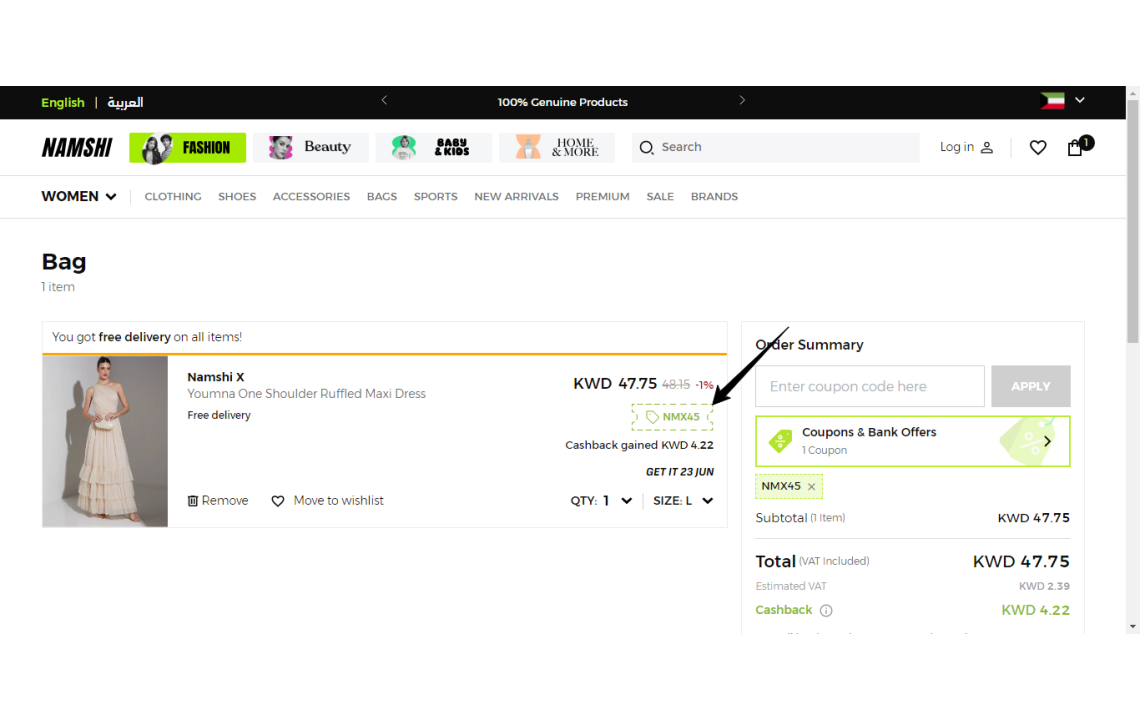Open the SHOES menu
1140x720 pixels.
pos(237,197)
